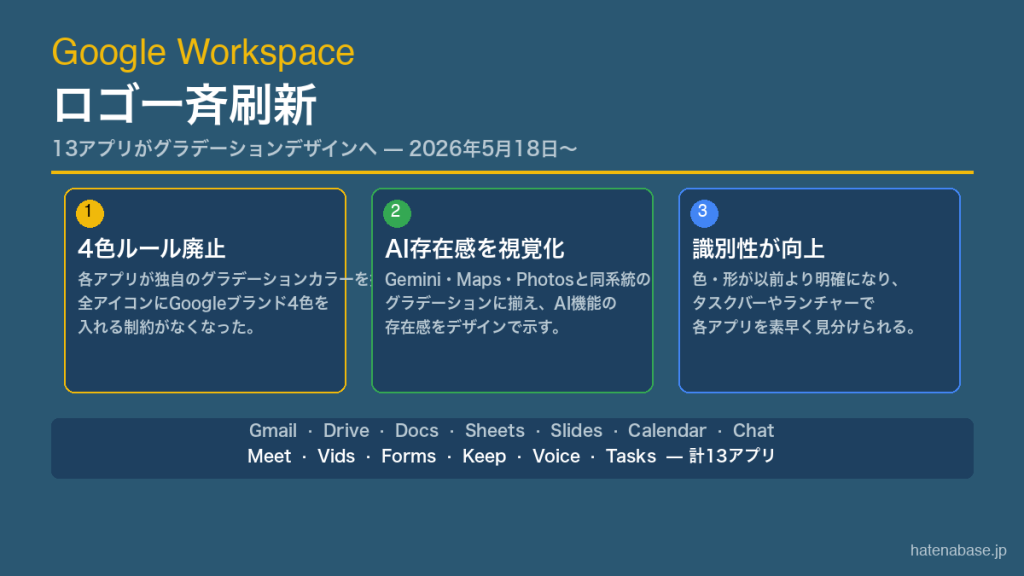The width and height of the screenshot is (1024, 576).
Task: Click the word "Slides" in the app list
Action: [x=576, y=430]
